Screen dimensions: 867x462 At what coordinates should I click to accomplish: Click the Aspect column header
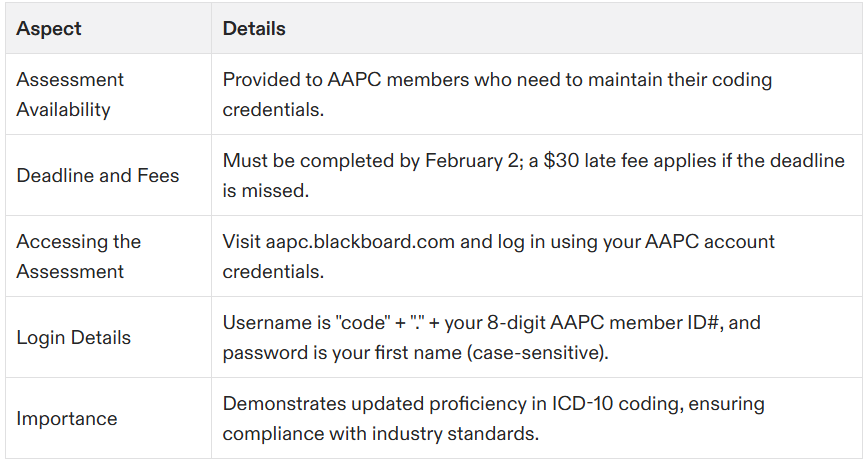(x=49, y=29)
